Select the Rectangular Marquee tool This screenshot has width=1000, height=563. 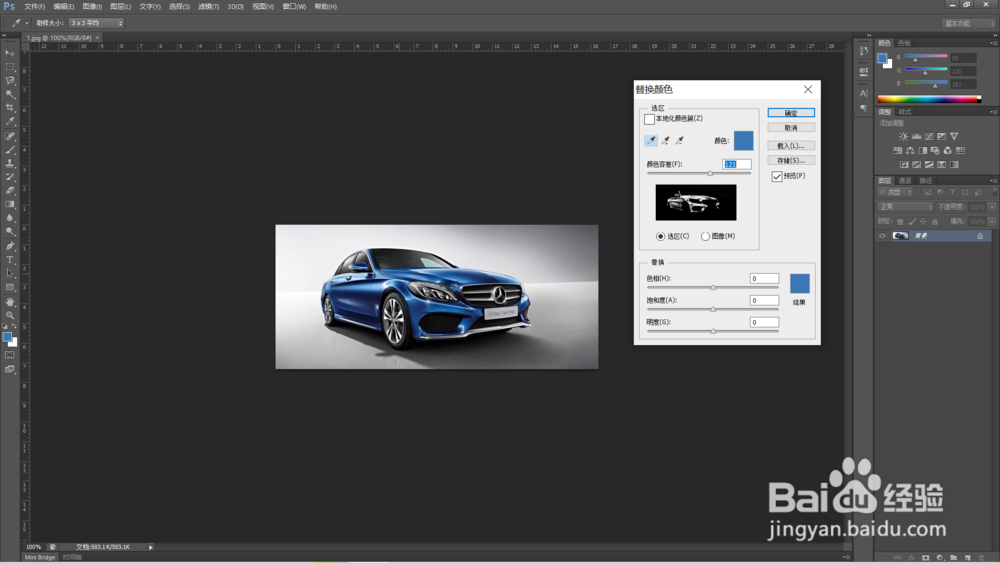coord(10,67)
